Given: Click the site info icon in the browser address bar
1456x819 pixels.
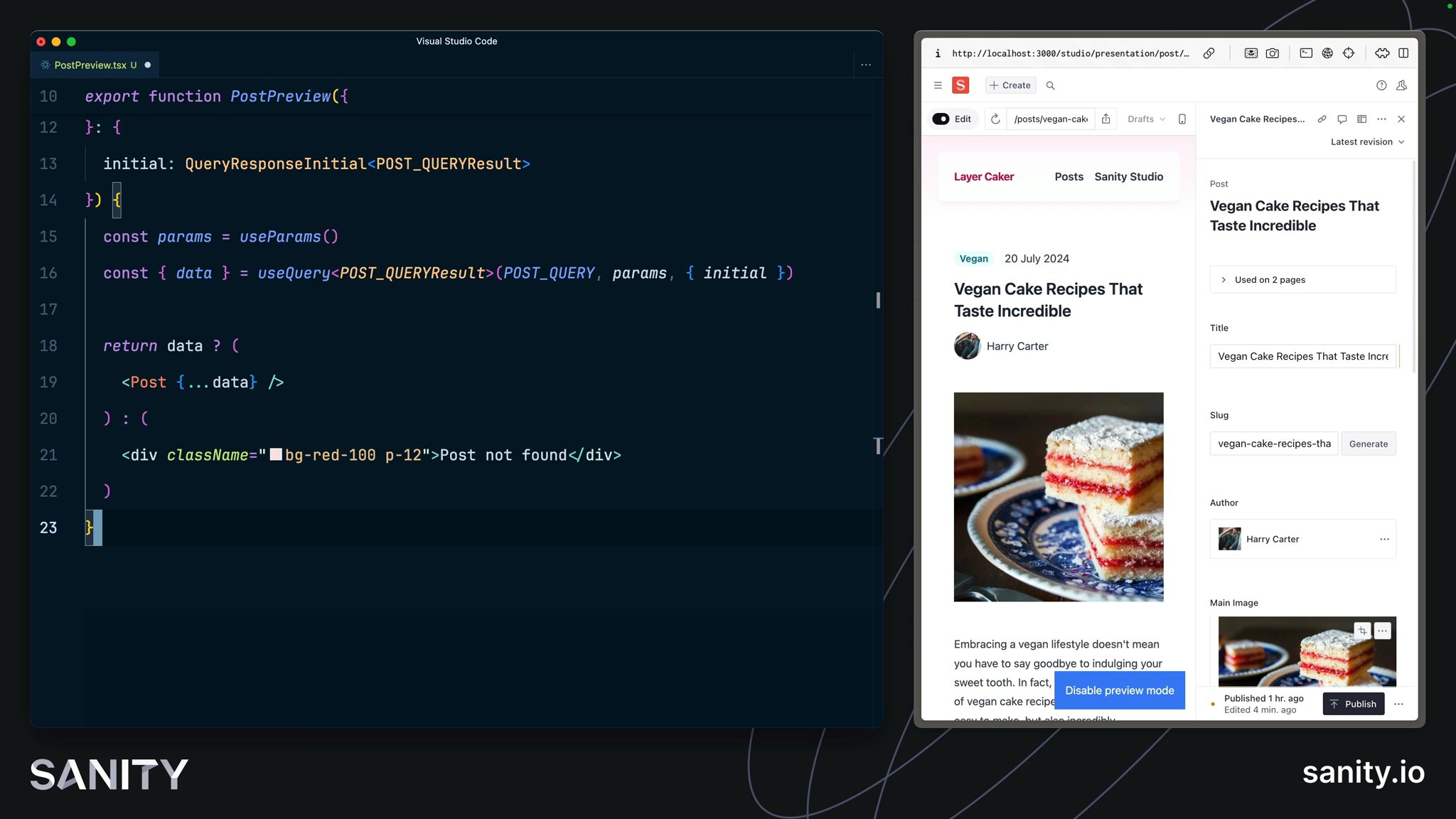Looking at the screenshot, I should pyautogui.click(x=938, y=53).
